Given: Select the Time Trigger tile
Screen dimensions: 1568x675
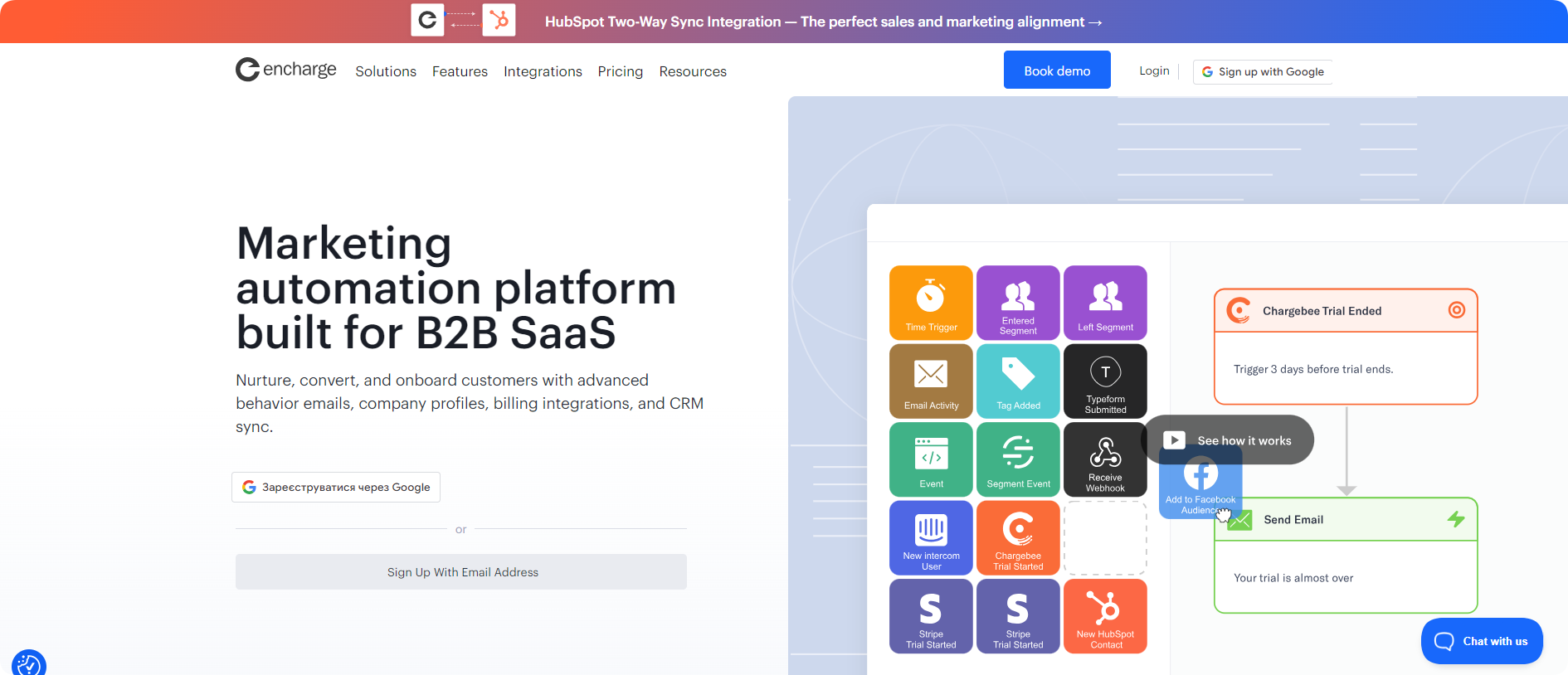Looking at the screenshot, I should [x=931, y=303].
